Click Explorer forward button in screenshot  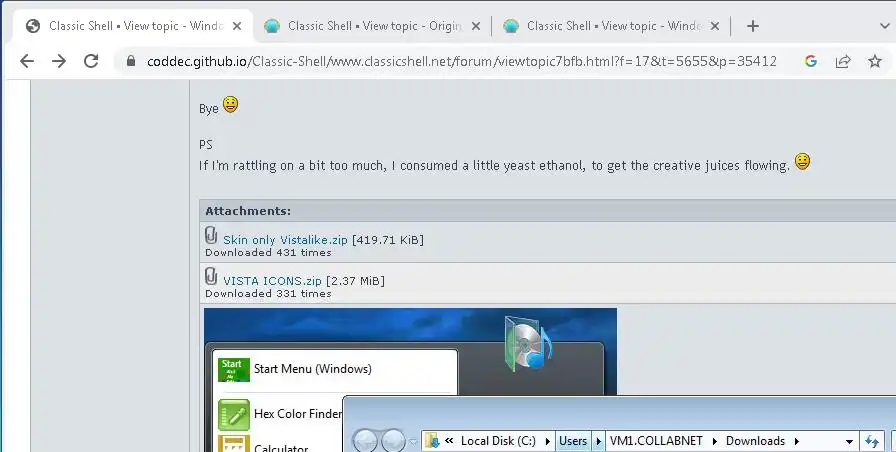(x=393, y=441)
